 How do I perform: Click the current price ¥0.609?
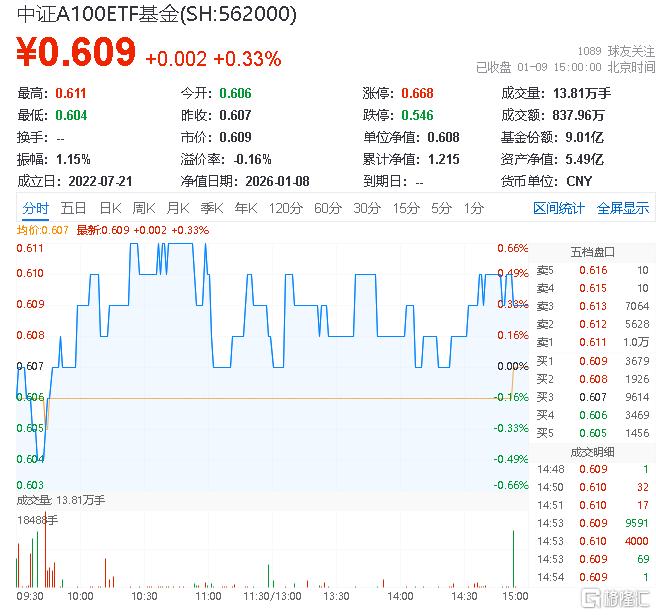(76, 52)
